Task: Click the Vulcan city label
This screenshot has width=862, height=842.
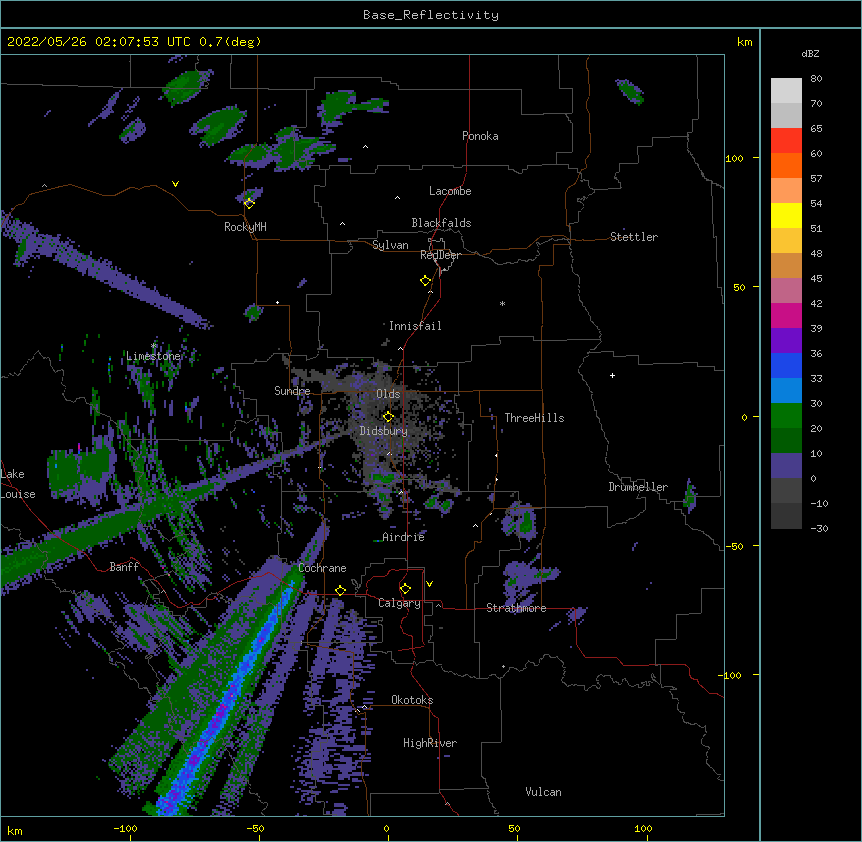Action: [543, 792]
